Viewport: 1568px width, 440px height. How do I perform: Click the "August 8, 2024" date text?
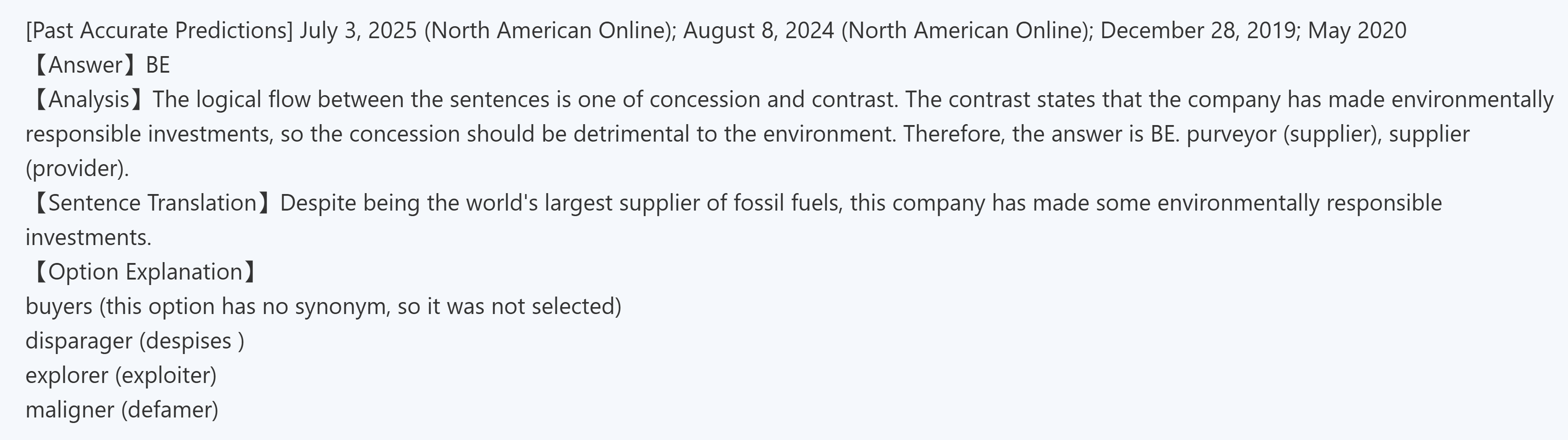coord(758,30)
